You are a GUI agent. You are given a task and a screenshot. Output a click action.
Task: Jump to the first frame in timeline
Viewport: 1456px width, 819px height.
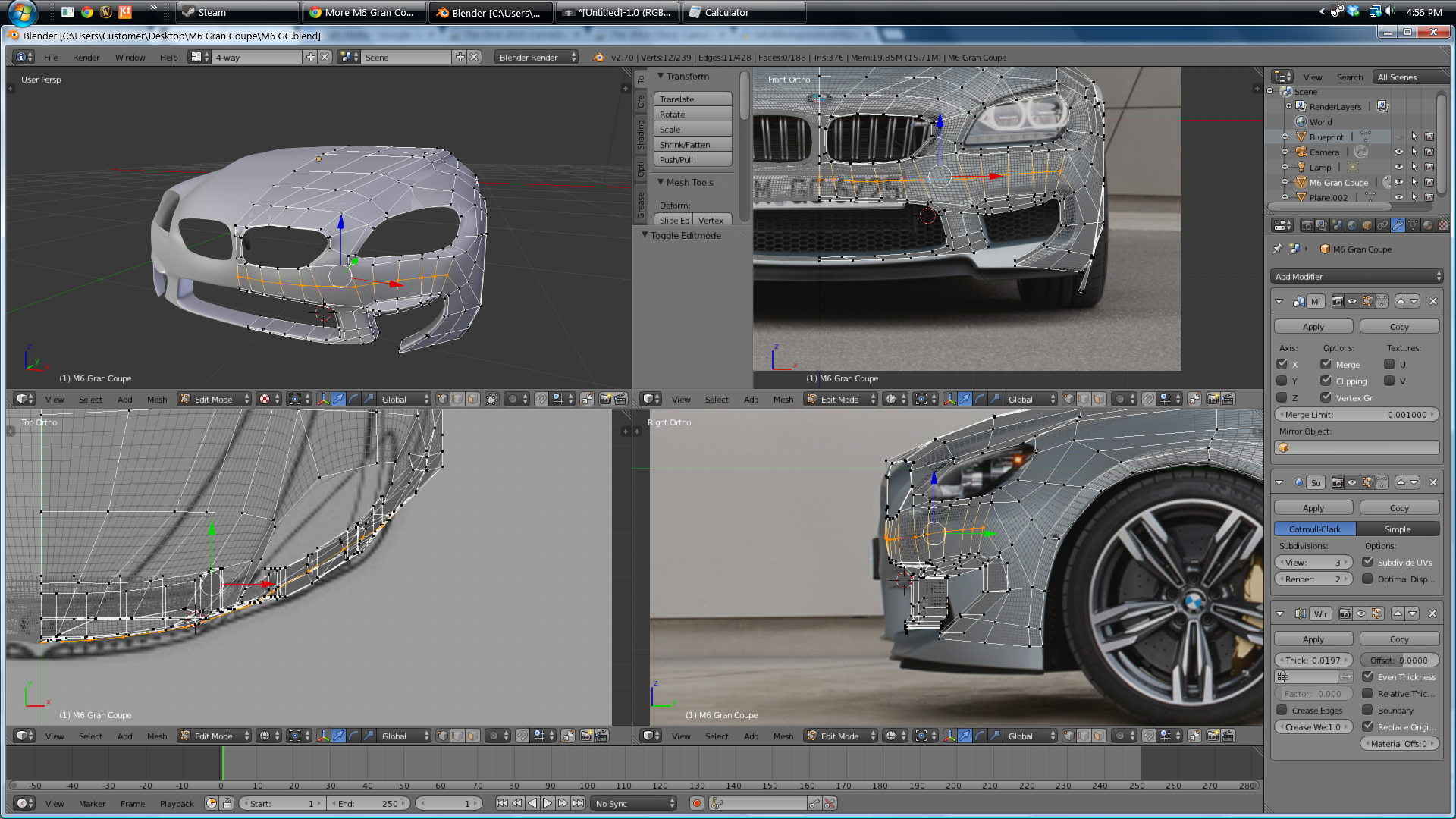[x=502, y=803]
